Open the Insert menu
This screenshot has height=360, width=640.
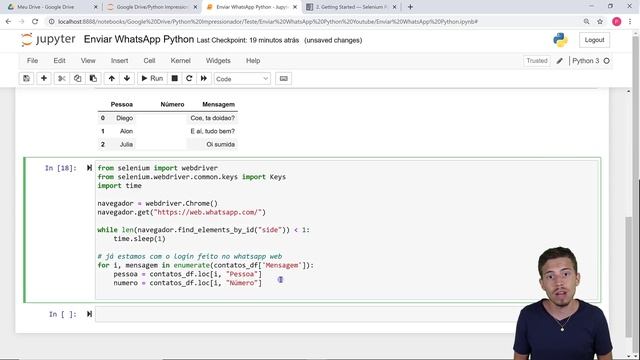click(119, 60)
